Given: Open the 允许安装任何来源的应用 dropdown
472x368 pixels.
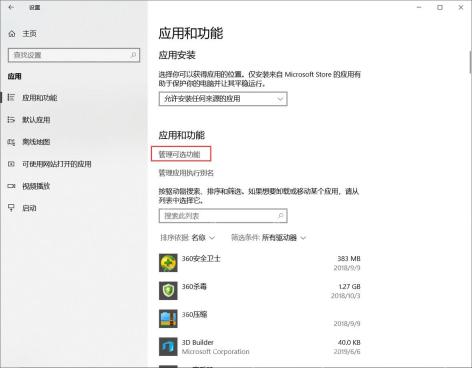Looking at the screenshot, I should pos(223,99).
